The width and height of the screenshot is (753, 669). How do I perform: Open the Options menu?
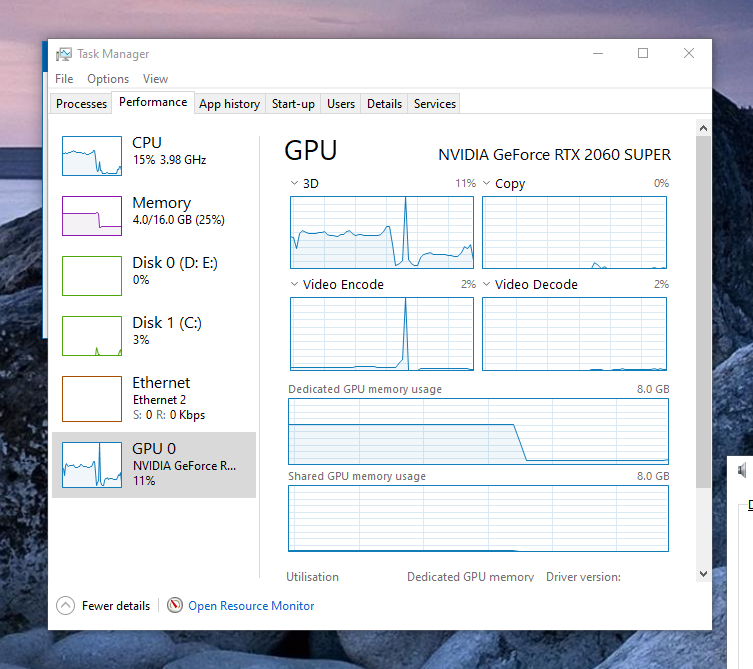tap(108, 79)
